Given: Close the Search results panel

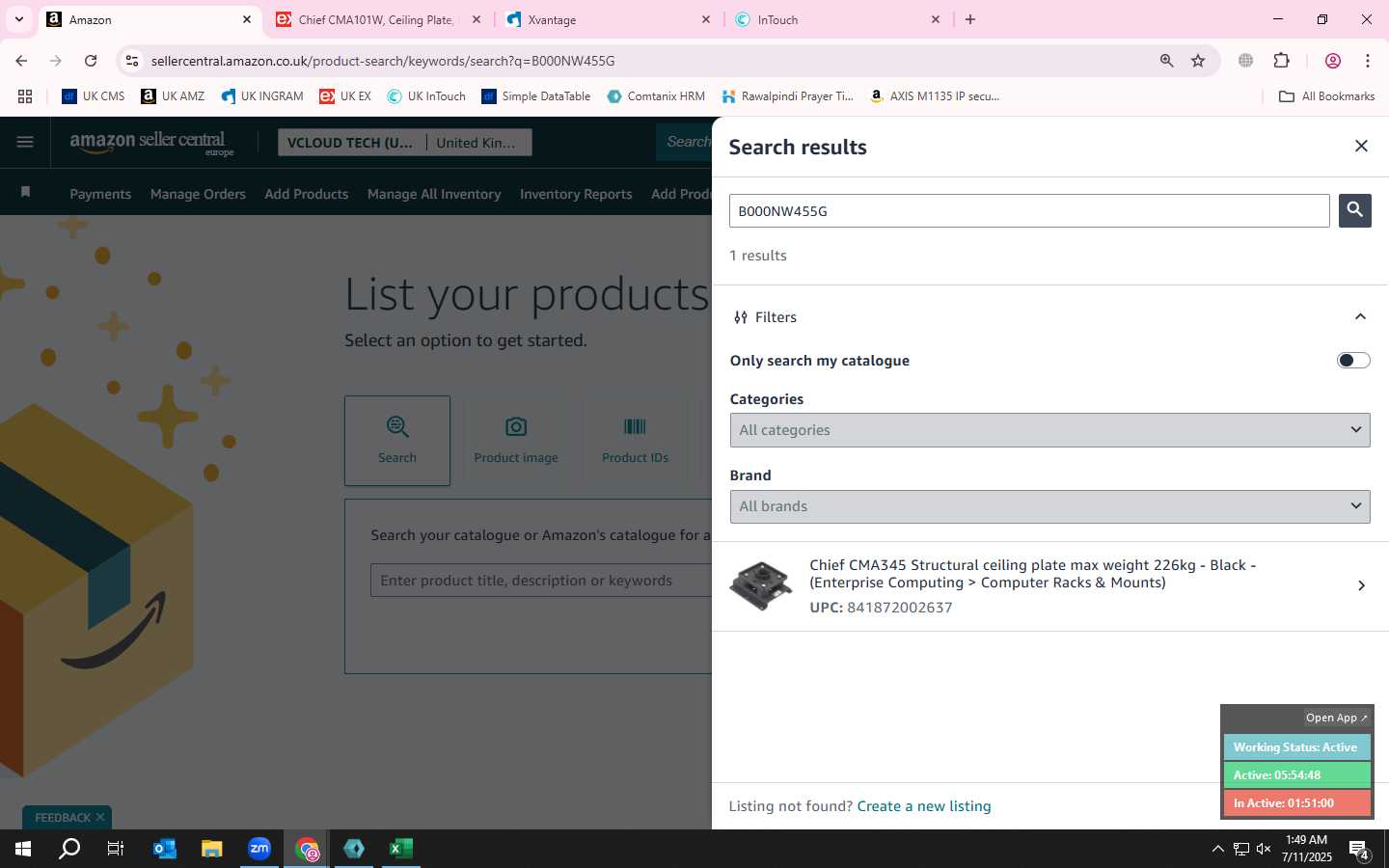Looking at the screenshot, I should click(x=1361, y=146).
